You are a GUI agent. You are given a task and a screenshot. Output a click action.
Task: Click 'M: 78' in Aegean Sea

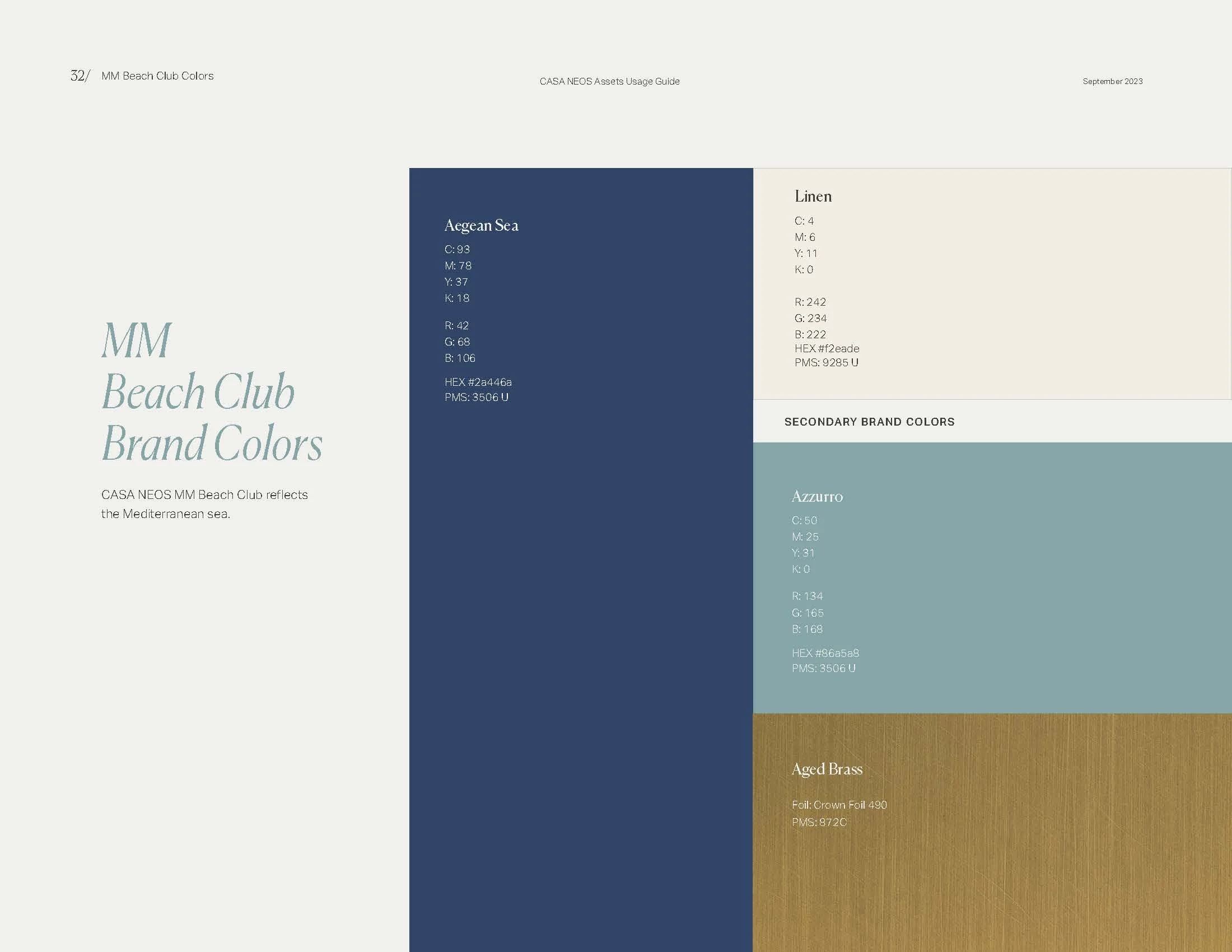tap(458, 265)
